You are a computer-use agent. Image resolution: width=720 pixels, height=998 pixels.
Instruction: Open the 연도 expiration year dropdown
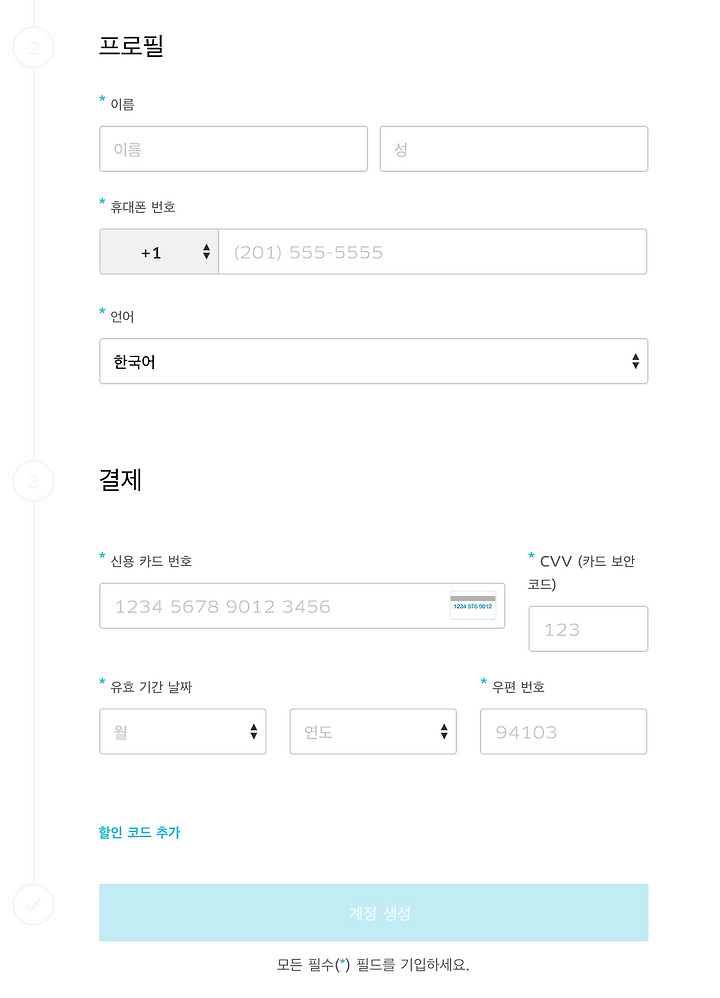tap(373, 731)
